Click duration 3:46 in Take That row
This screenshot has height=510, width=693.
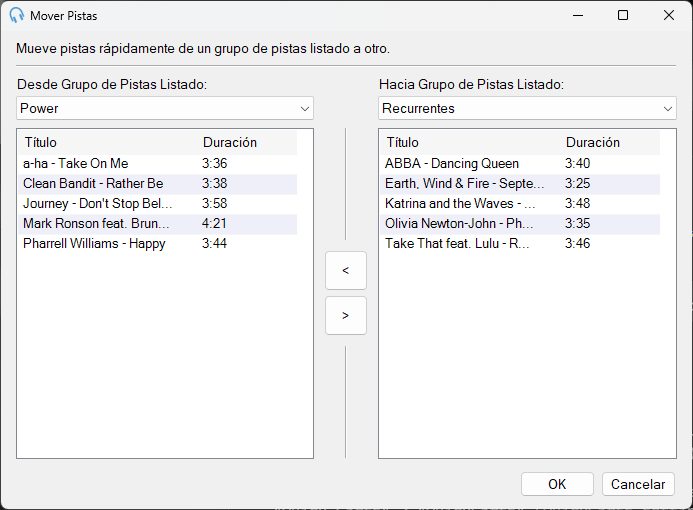click(x=577, y=243)
